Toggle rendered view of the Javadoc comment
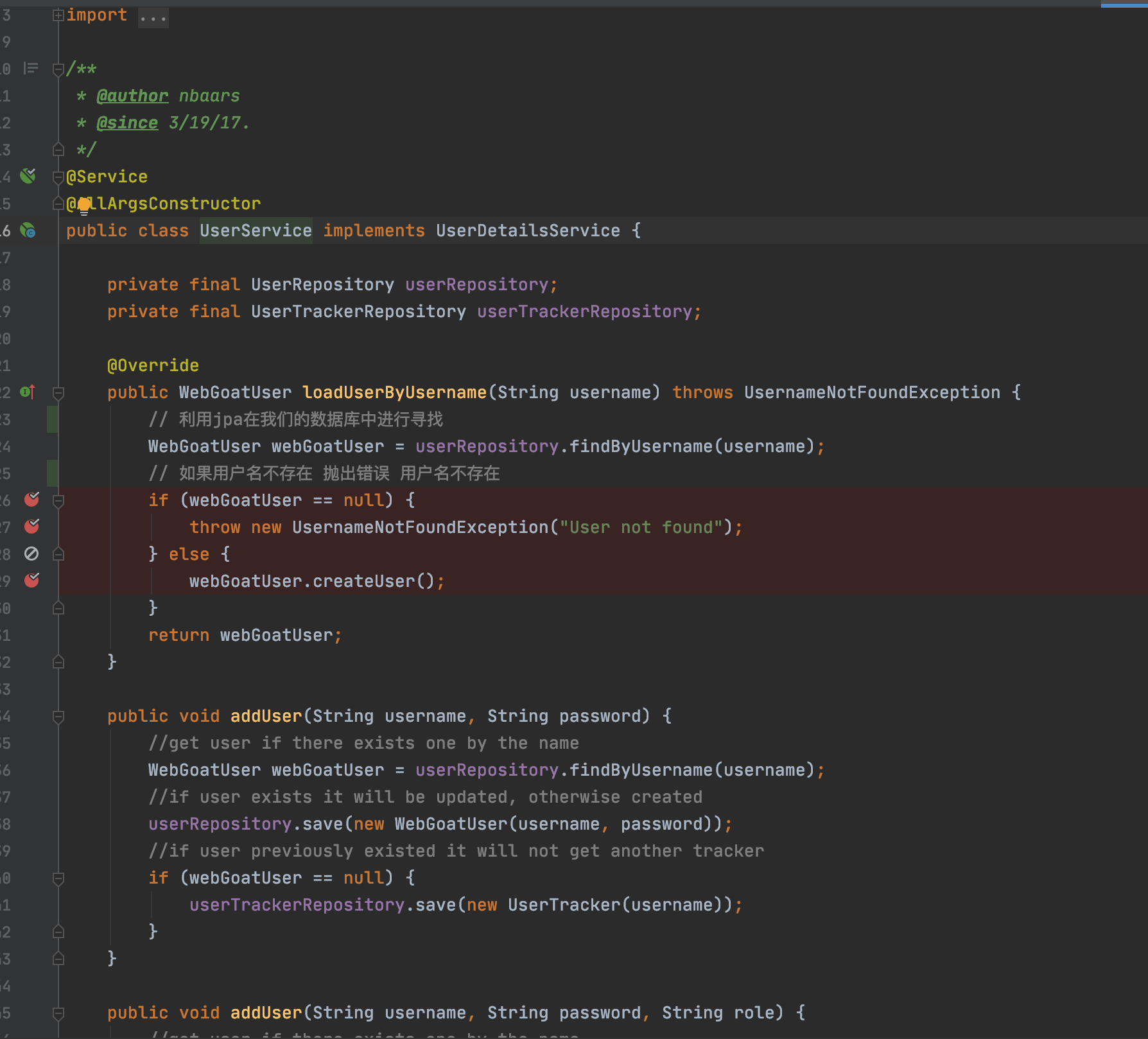Image resolution: width=1148 pixels, height=1039 pixels. (x=30, y=68)
